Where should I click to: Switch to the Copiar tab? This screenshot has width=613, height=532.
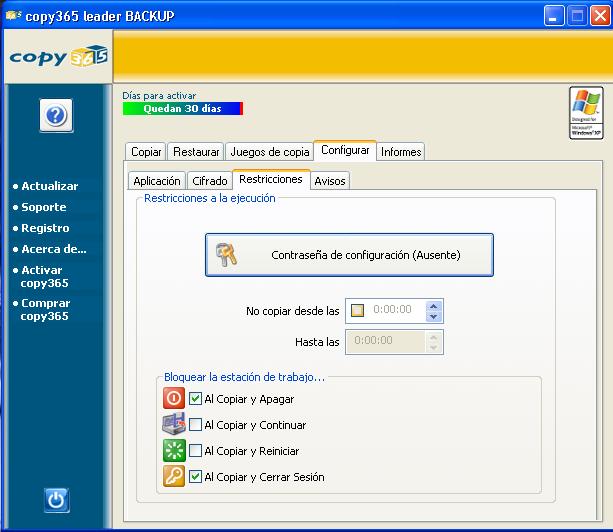146,152
